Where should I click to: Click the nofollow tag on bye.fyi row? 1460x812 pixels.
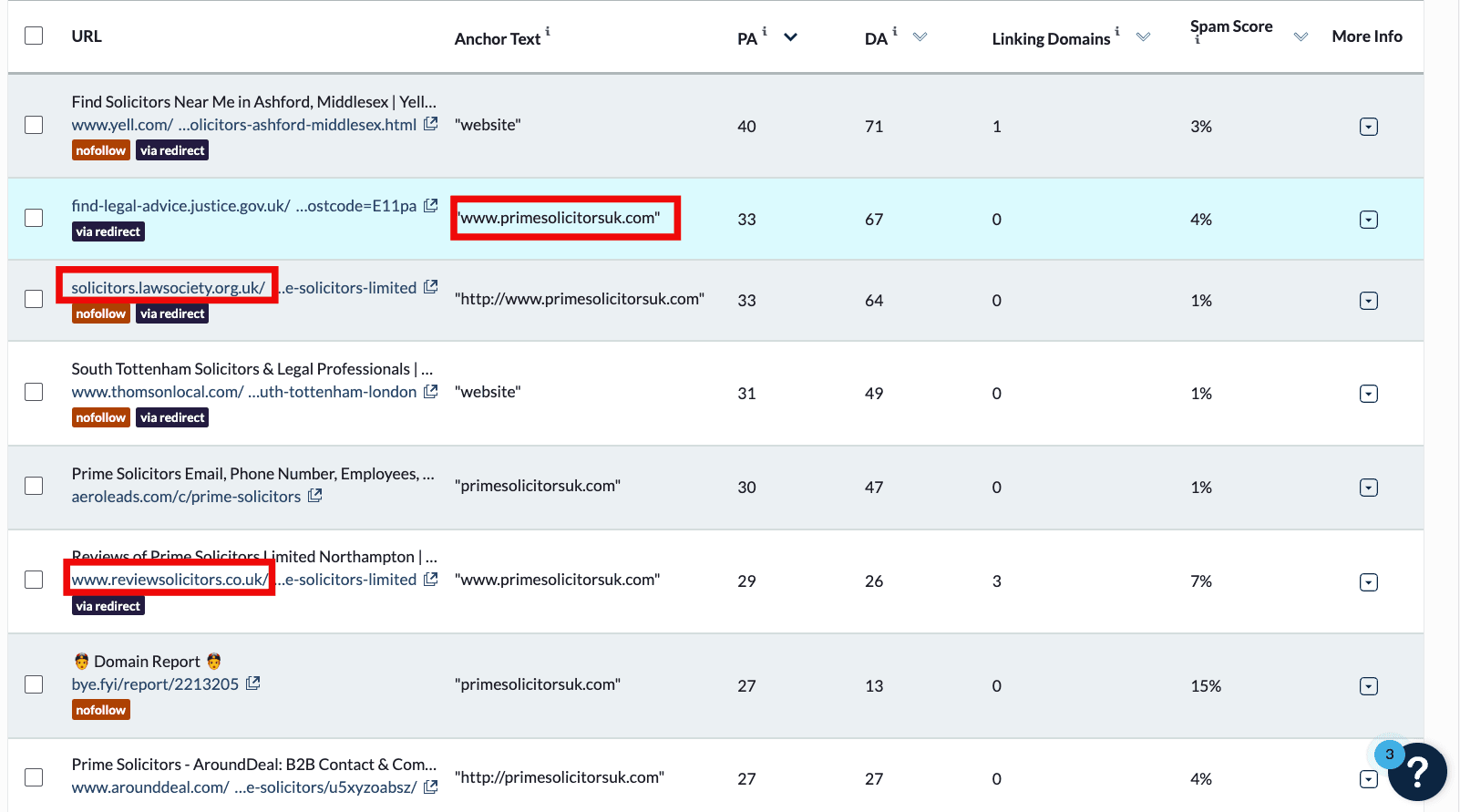pyautogui.click(x=101, y=710)
